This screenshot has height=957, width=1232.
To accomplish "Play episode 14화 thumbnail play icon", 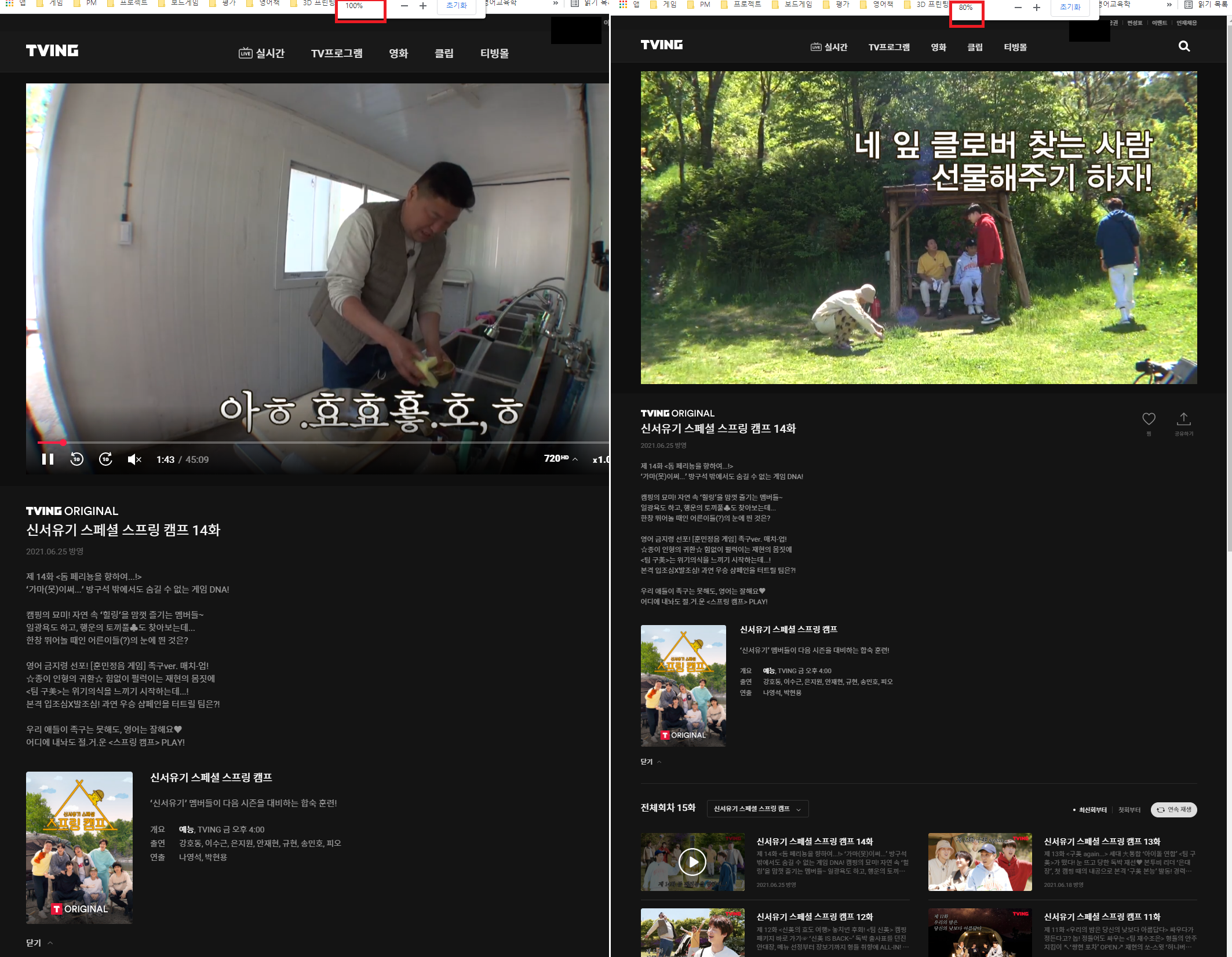I will coord(692,861).
